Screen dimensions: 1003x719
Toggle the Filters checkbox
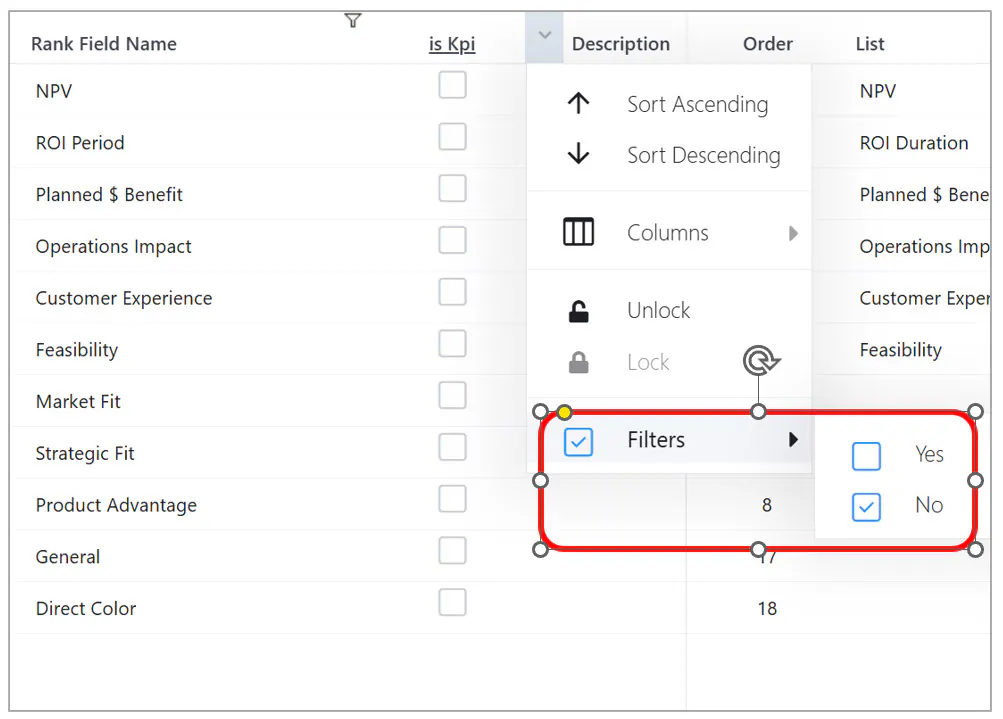coord(578,442)
